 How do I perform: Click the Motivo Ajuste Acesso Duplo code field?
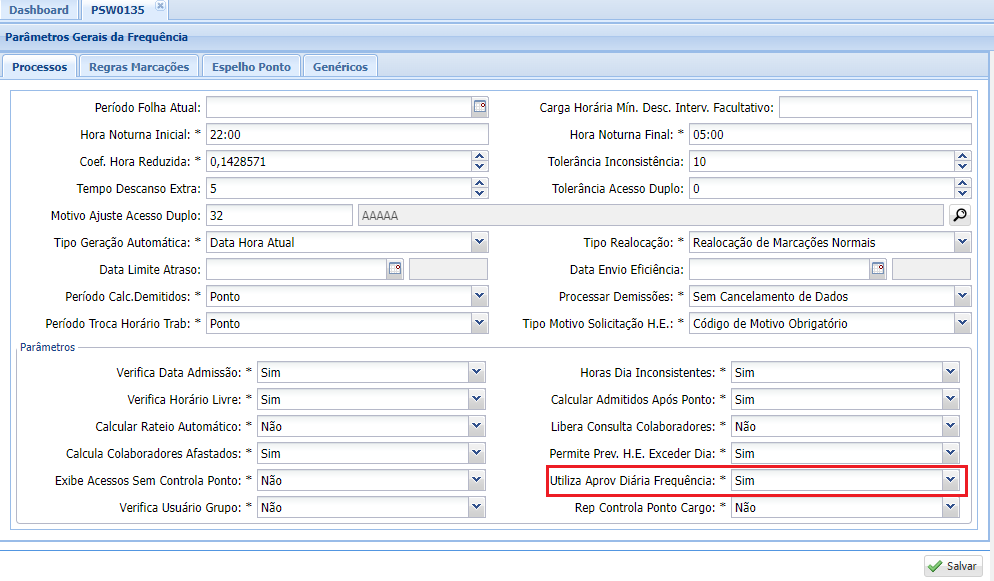pos(280,215)
